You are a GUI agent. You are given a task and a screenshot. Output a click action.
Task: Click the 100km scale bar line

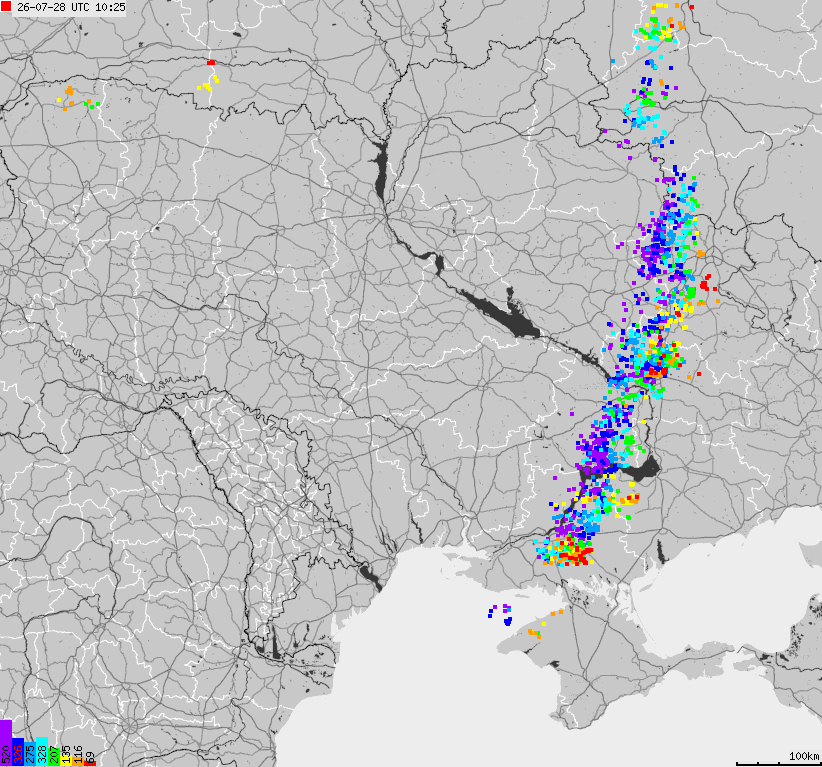pos(777,763)
